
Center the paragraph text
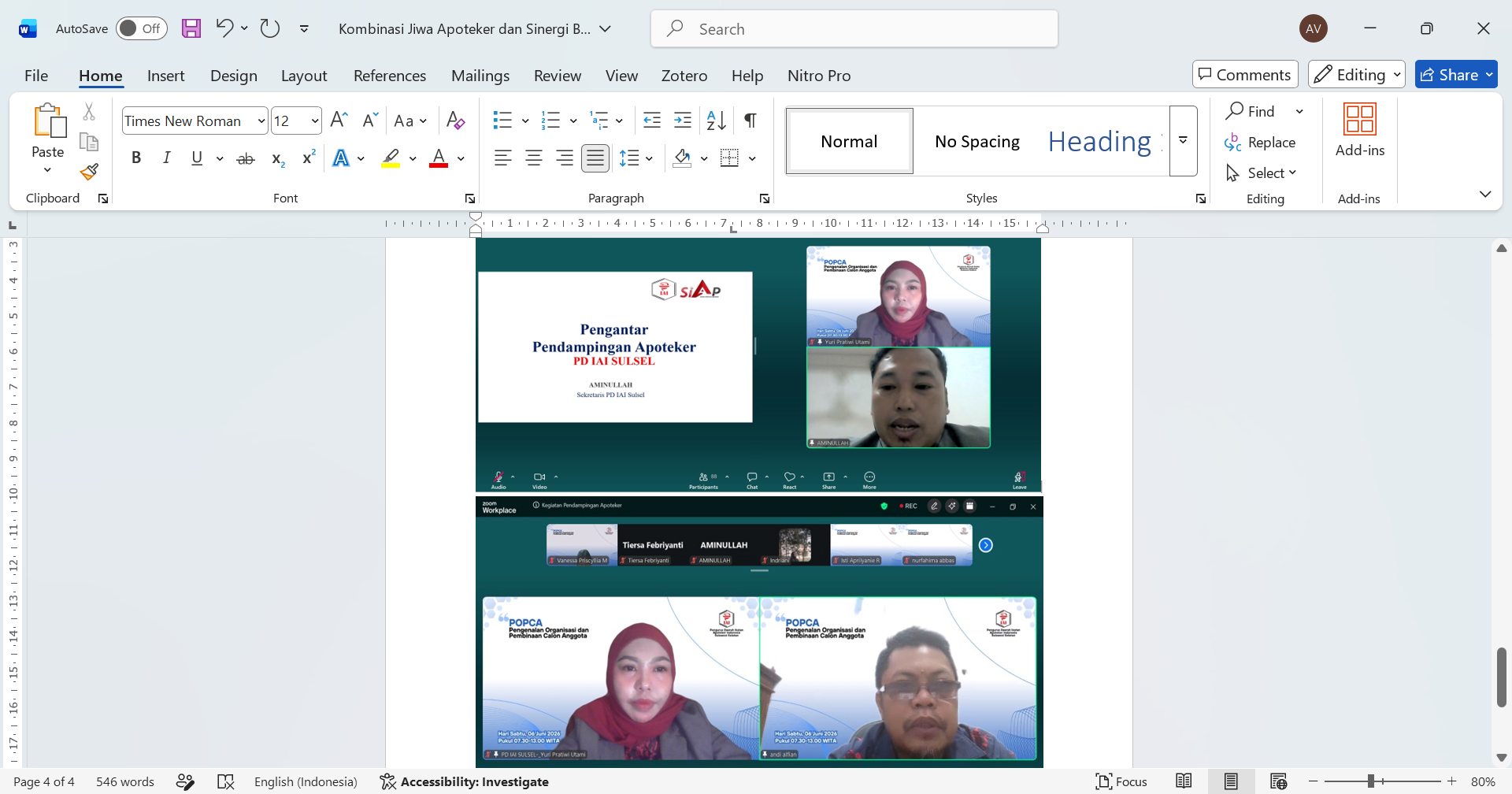(533, 158)
